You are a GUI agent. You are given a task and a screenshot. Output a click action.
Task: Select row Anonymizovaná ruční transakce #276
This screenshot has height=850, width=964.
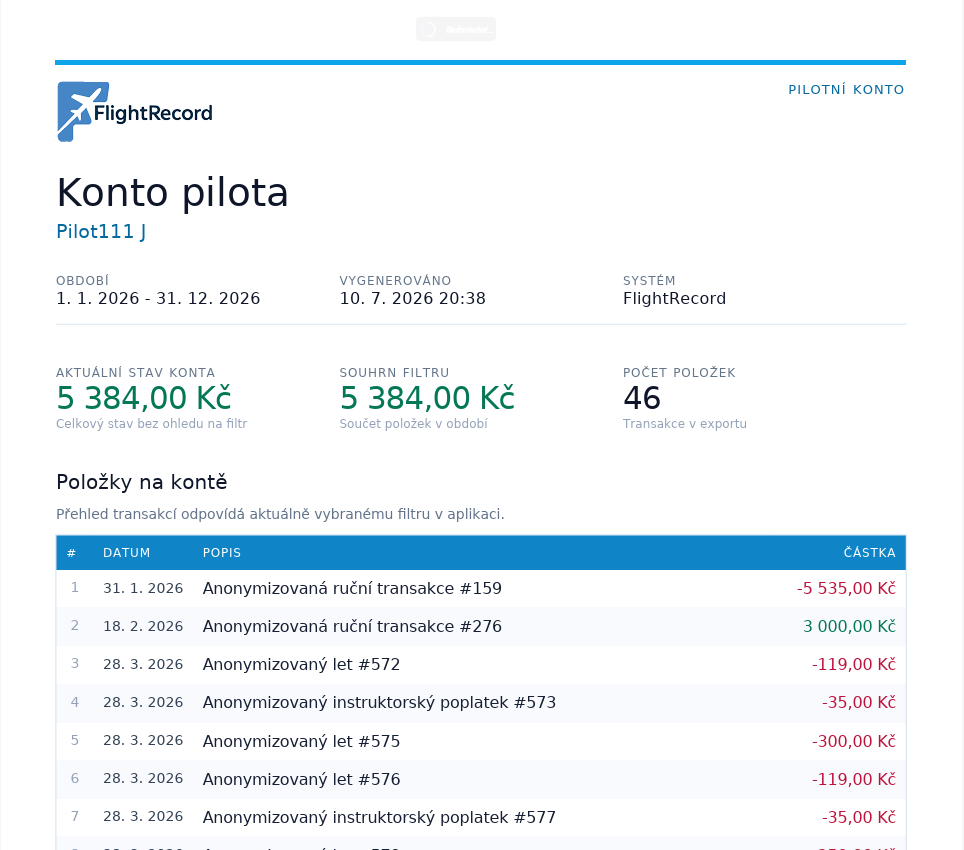click(481, 626)
